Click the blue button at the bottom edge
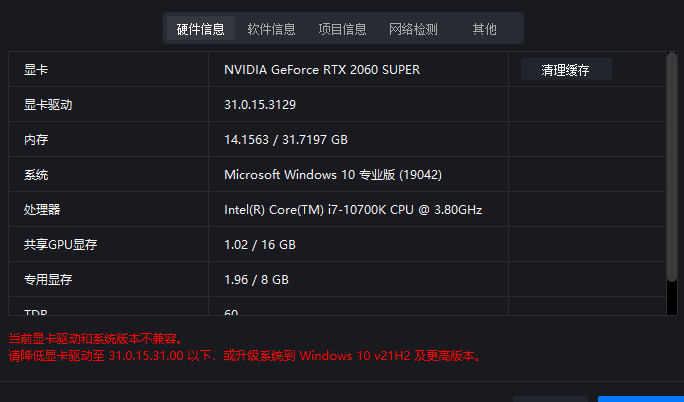This screenshot has width=684, height=402. tap(640, 399)
